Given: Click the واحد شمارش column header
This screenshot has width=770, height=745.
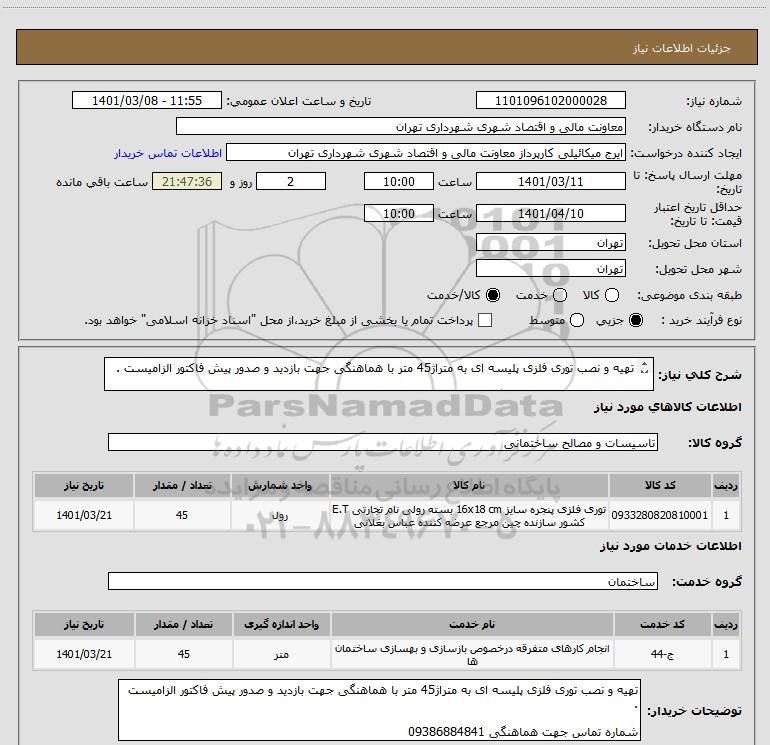Looking at the screenshot, I should coord(280,485).
